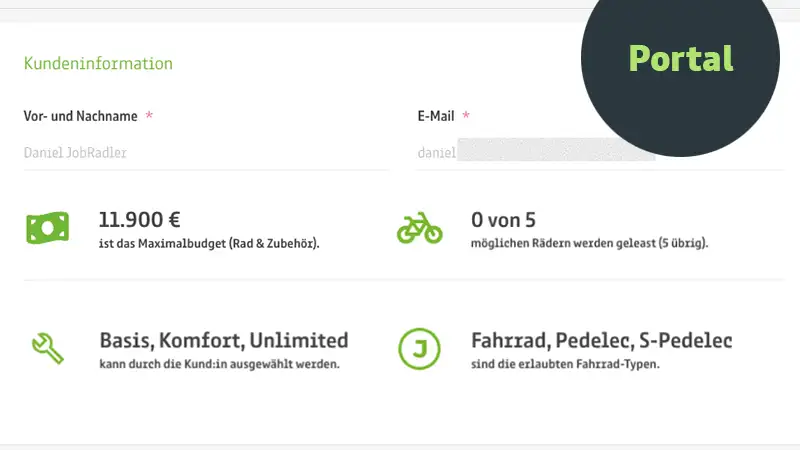Click the 'ist das Maximalbudget' description text

[x=209, y=243]
